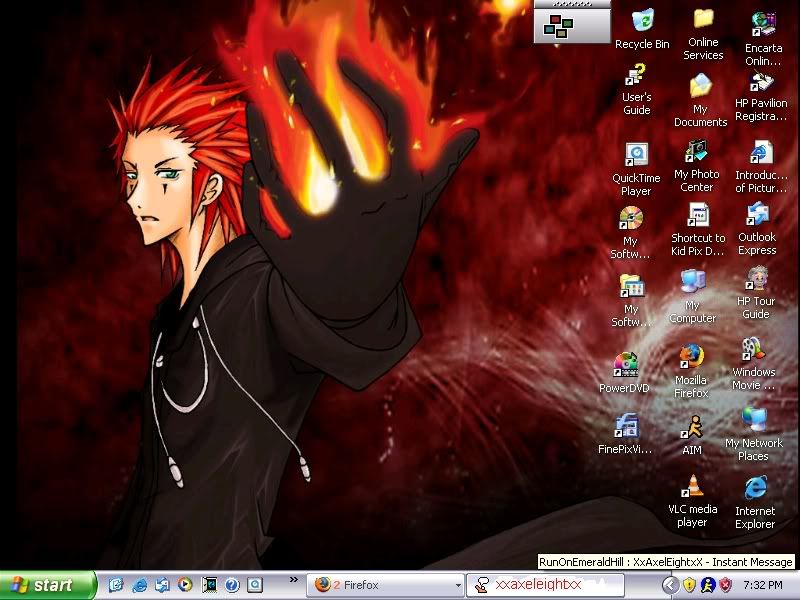800x600 pixels.
Task: Click the filmstrip quick launch icon
Action: point(209,585)
